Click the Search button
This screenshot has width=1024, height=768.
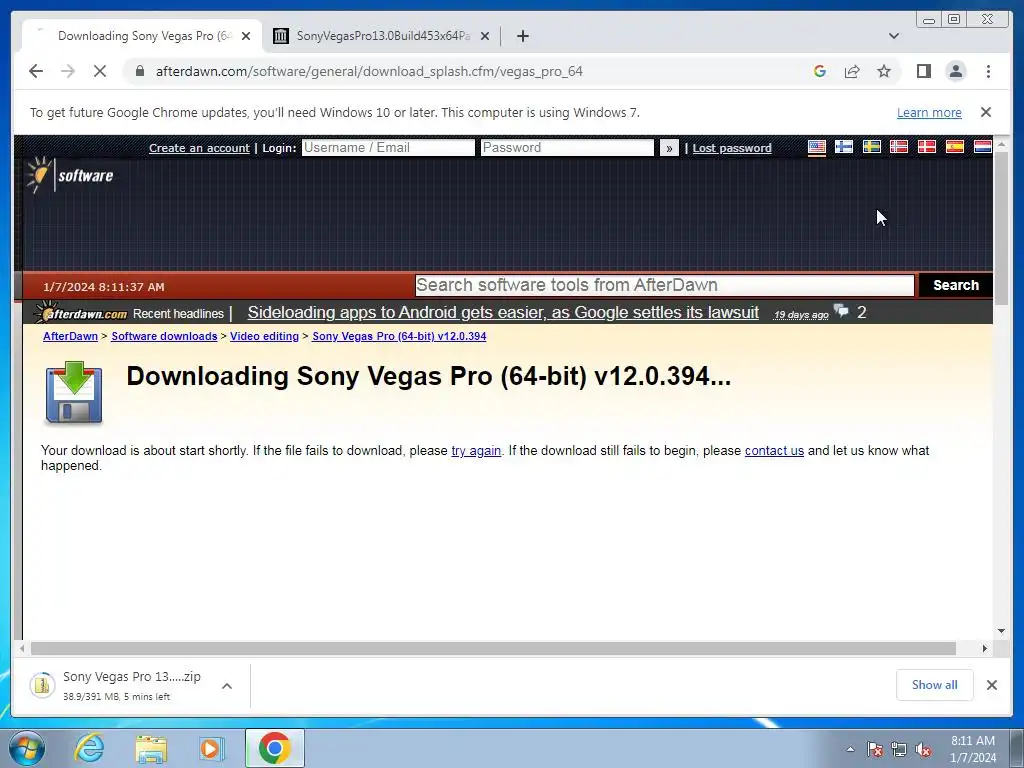tap(955, 285)
